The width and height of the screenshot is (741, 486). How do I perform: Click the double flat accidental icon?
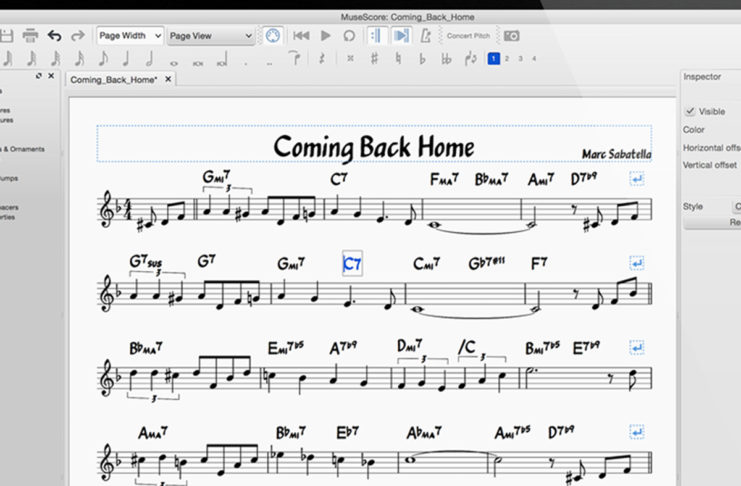[x=446, y=59]
